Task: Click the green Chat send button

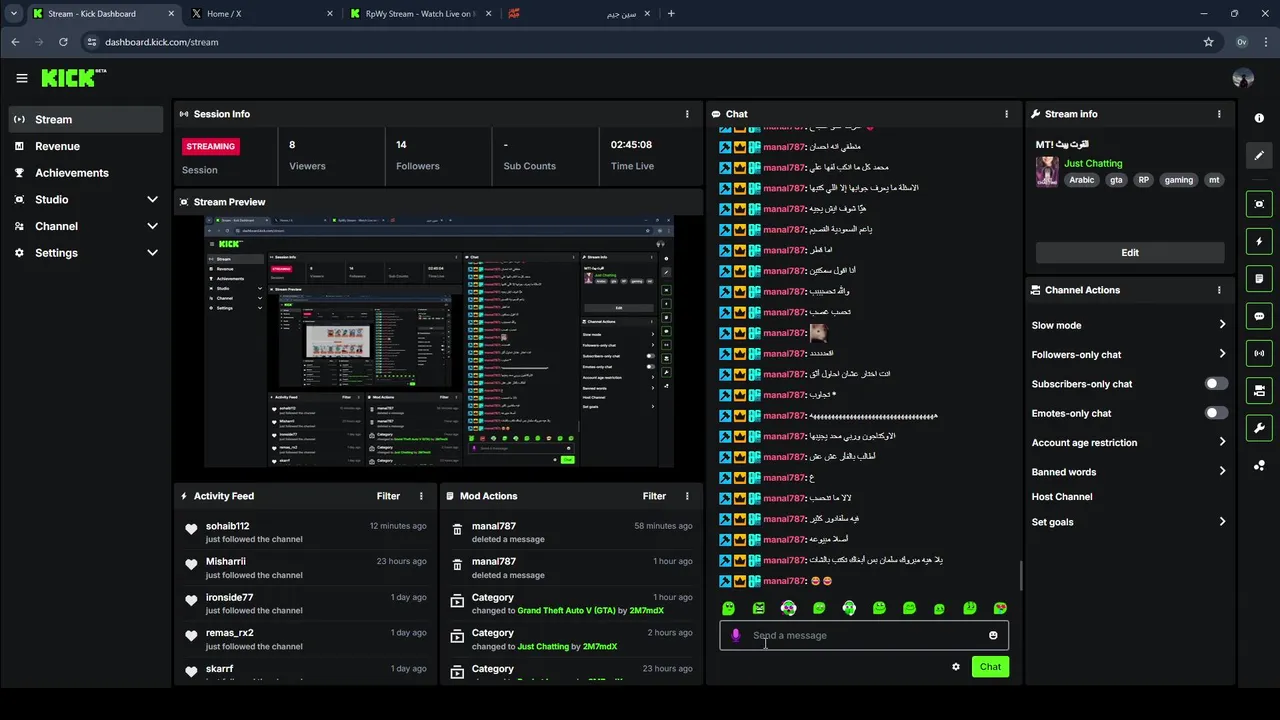Action: (990, 667)
